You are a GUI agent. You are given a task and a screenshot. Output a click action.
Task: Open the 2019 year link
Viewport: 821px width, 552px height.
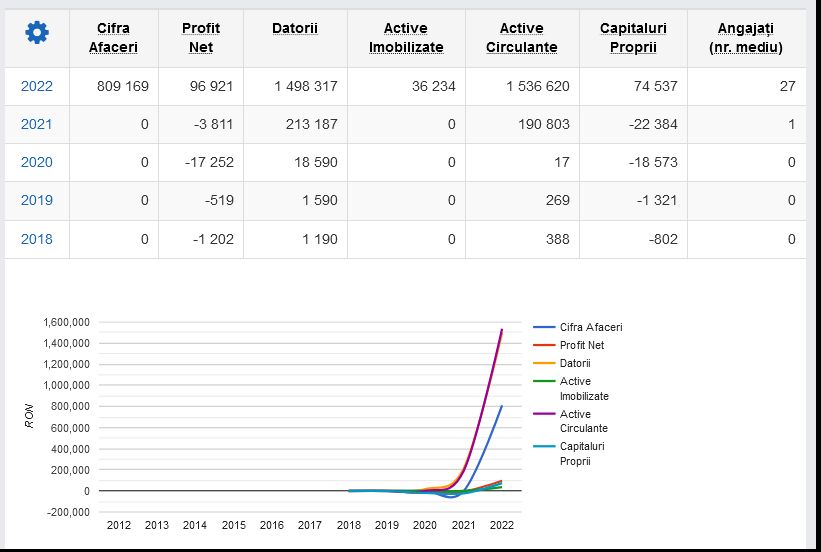click(x=37, y=201)
